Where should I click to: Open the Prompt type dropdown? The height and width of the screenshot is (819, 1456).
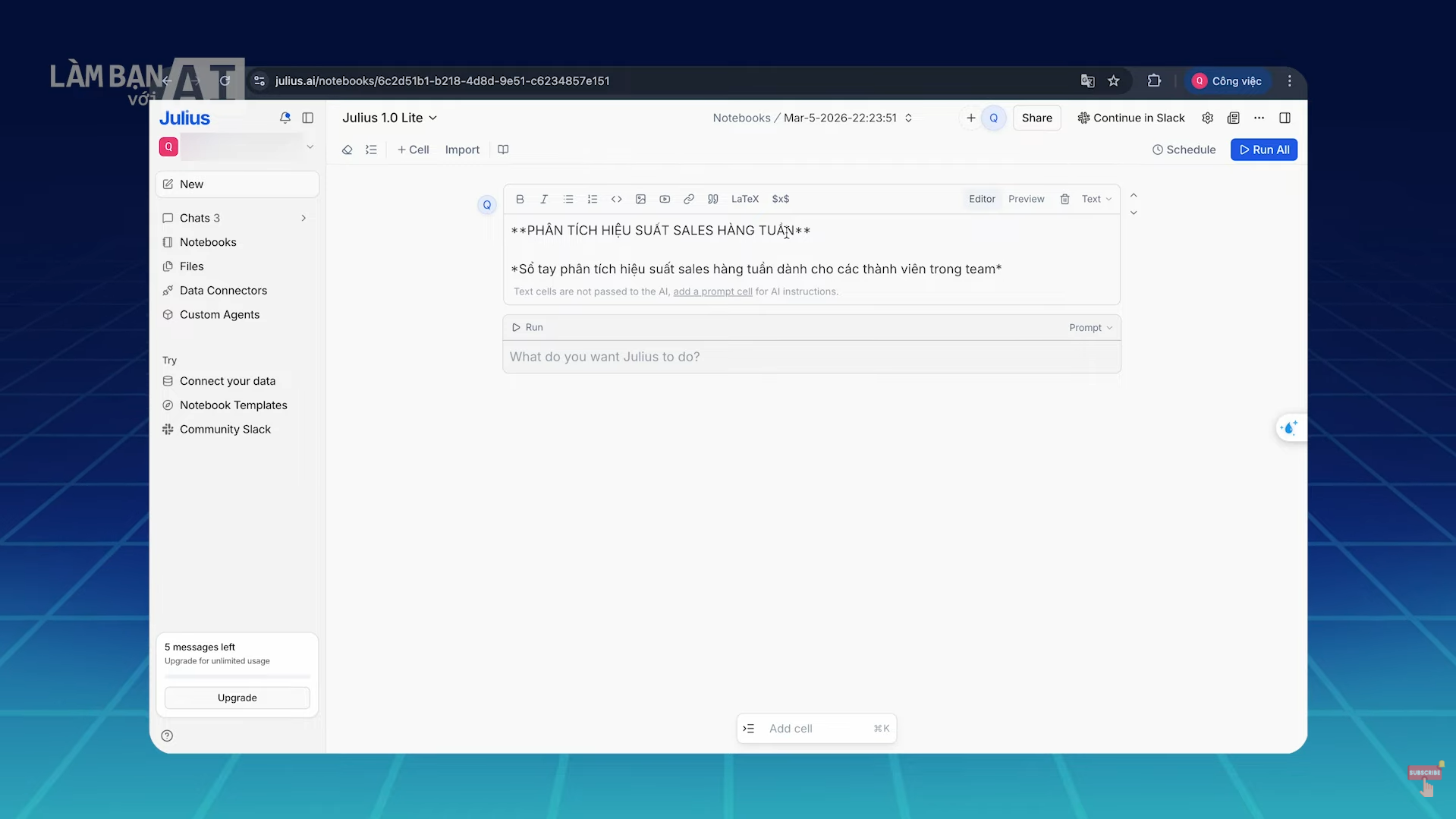[1090, 327]
